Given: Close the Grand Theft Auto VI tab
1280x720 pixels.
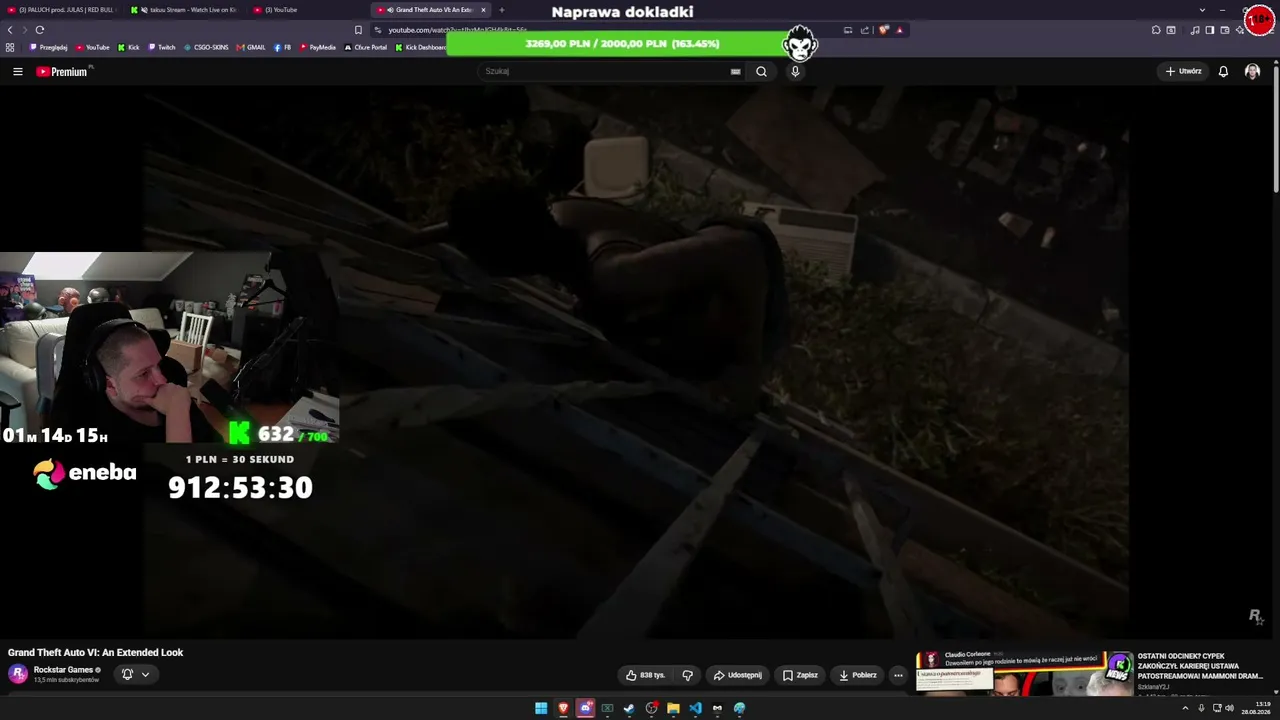Looking at the screenshot, I should [483, 10].
